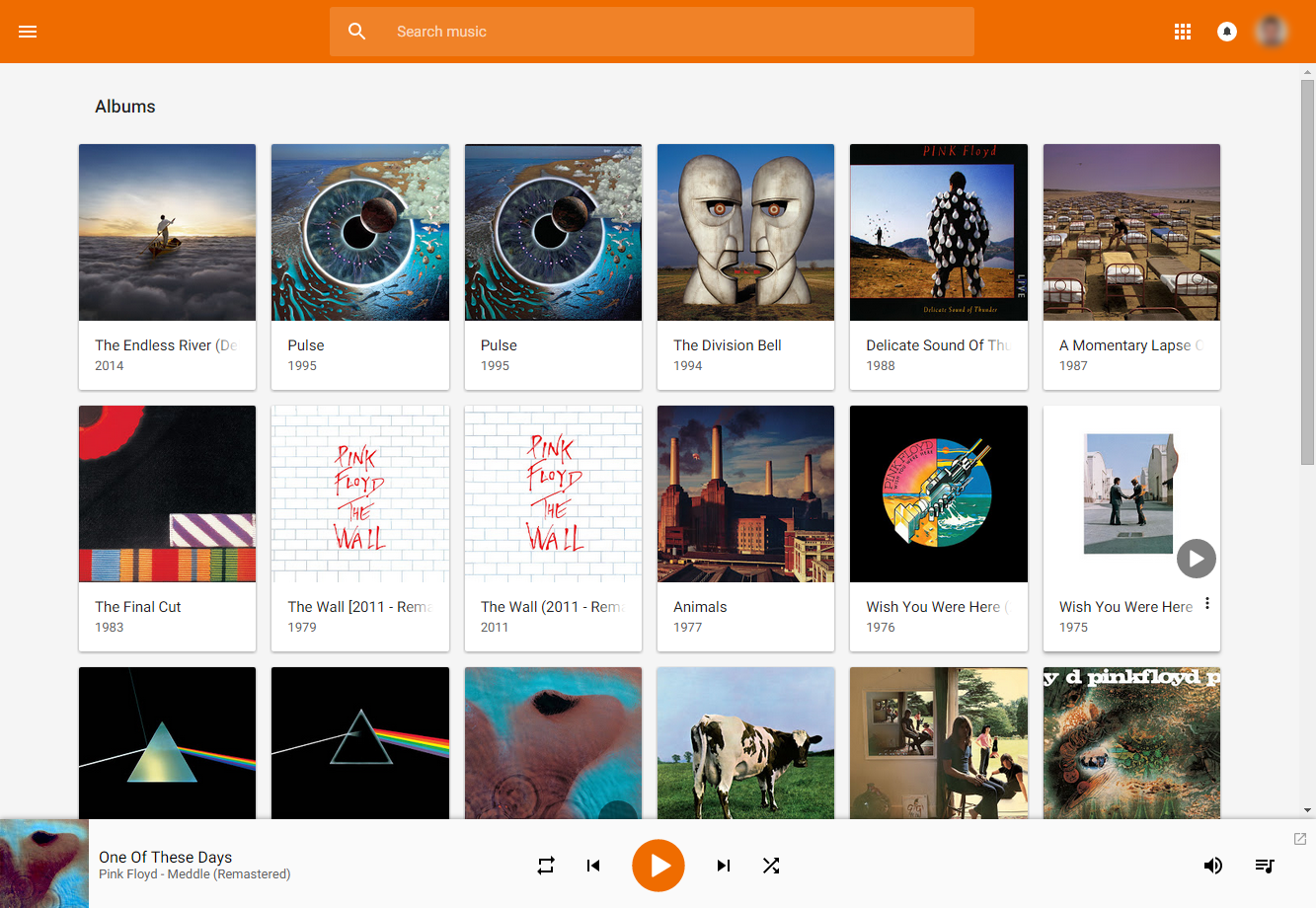Screen dimensions: 1316x908
Task: Click the volume speaker icon
Action: pos(1213,866)
